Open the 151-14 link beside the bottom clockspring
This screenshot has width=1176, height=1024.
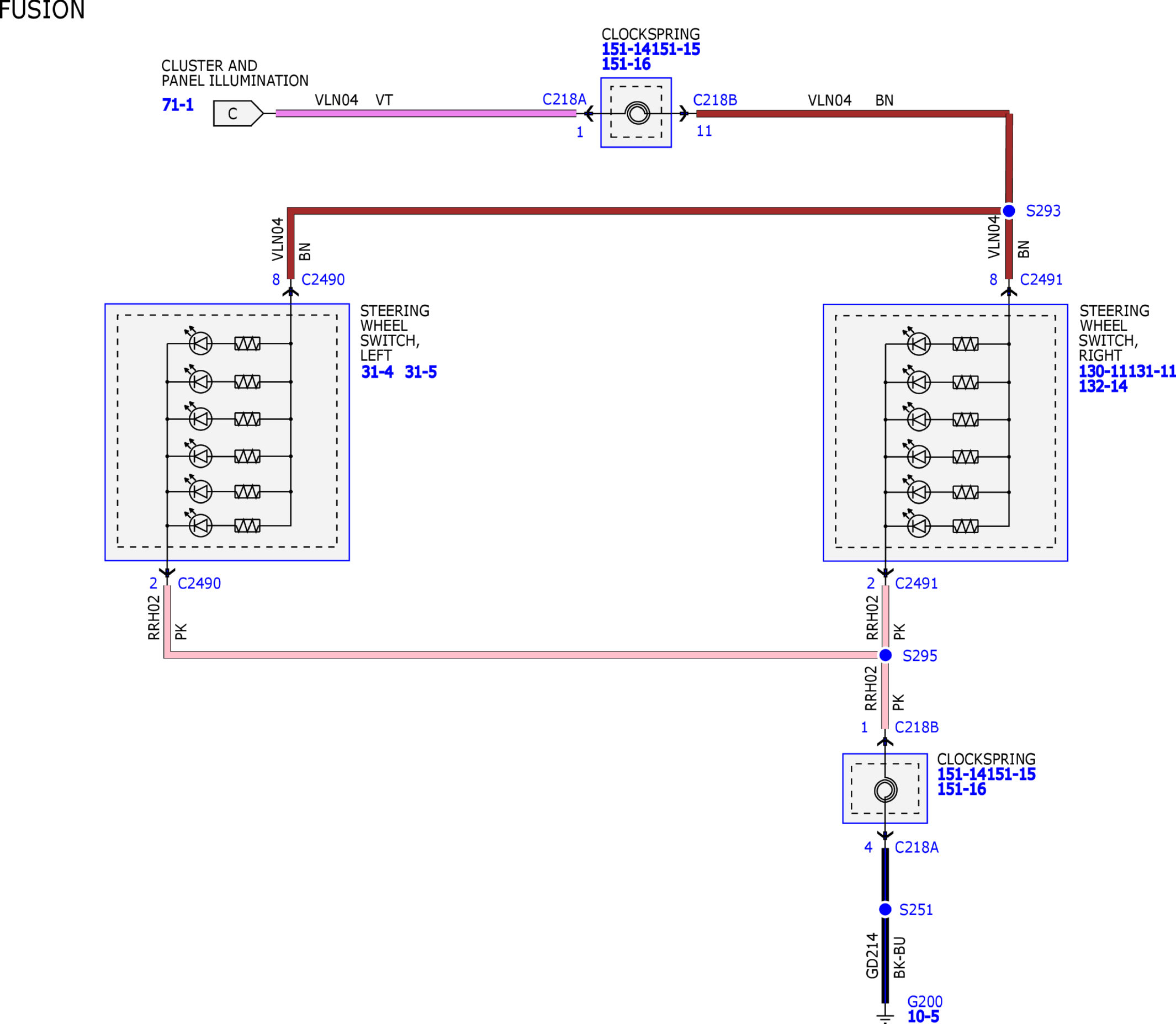coord(962,774)
